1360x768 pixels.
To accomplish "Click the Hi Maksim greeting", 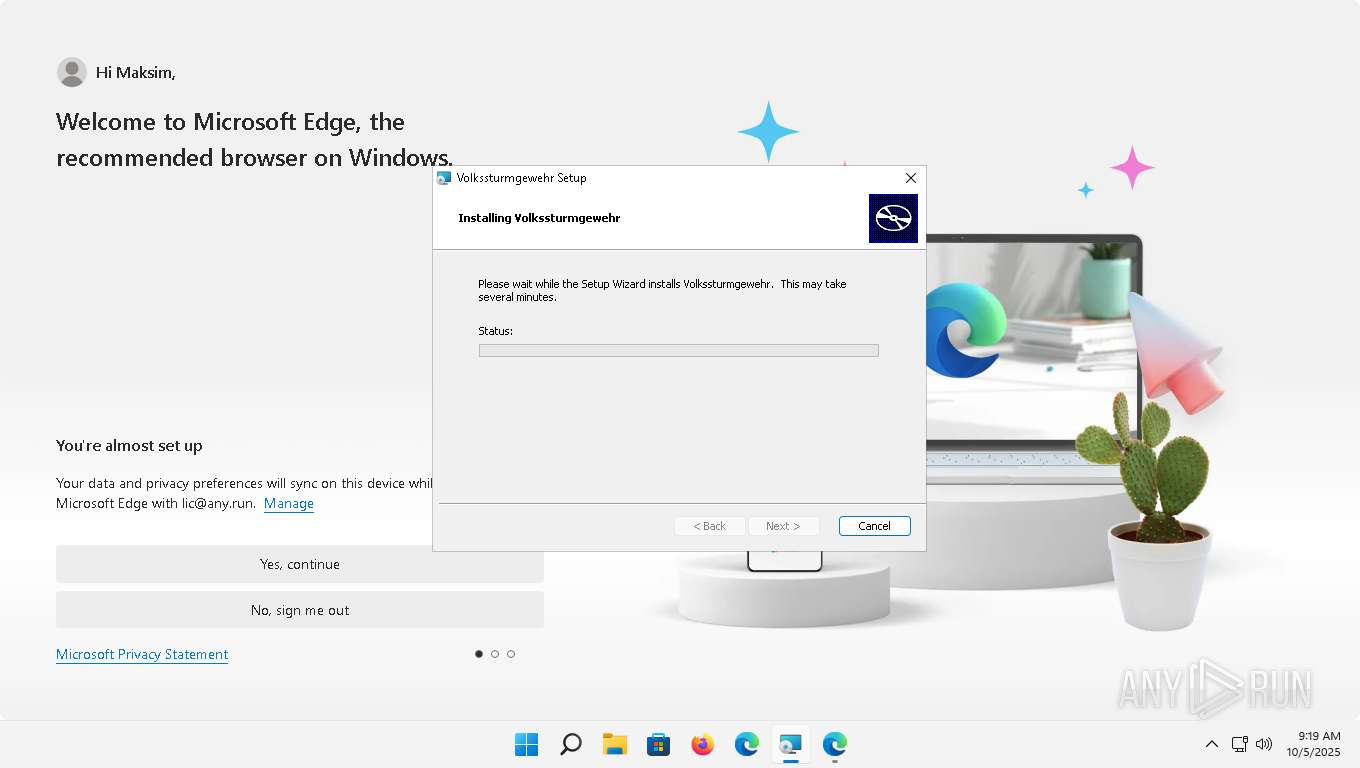I will (135, 73).
